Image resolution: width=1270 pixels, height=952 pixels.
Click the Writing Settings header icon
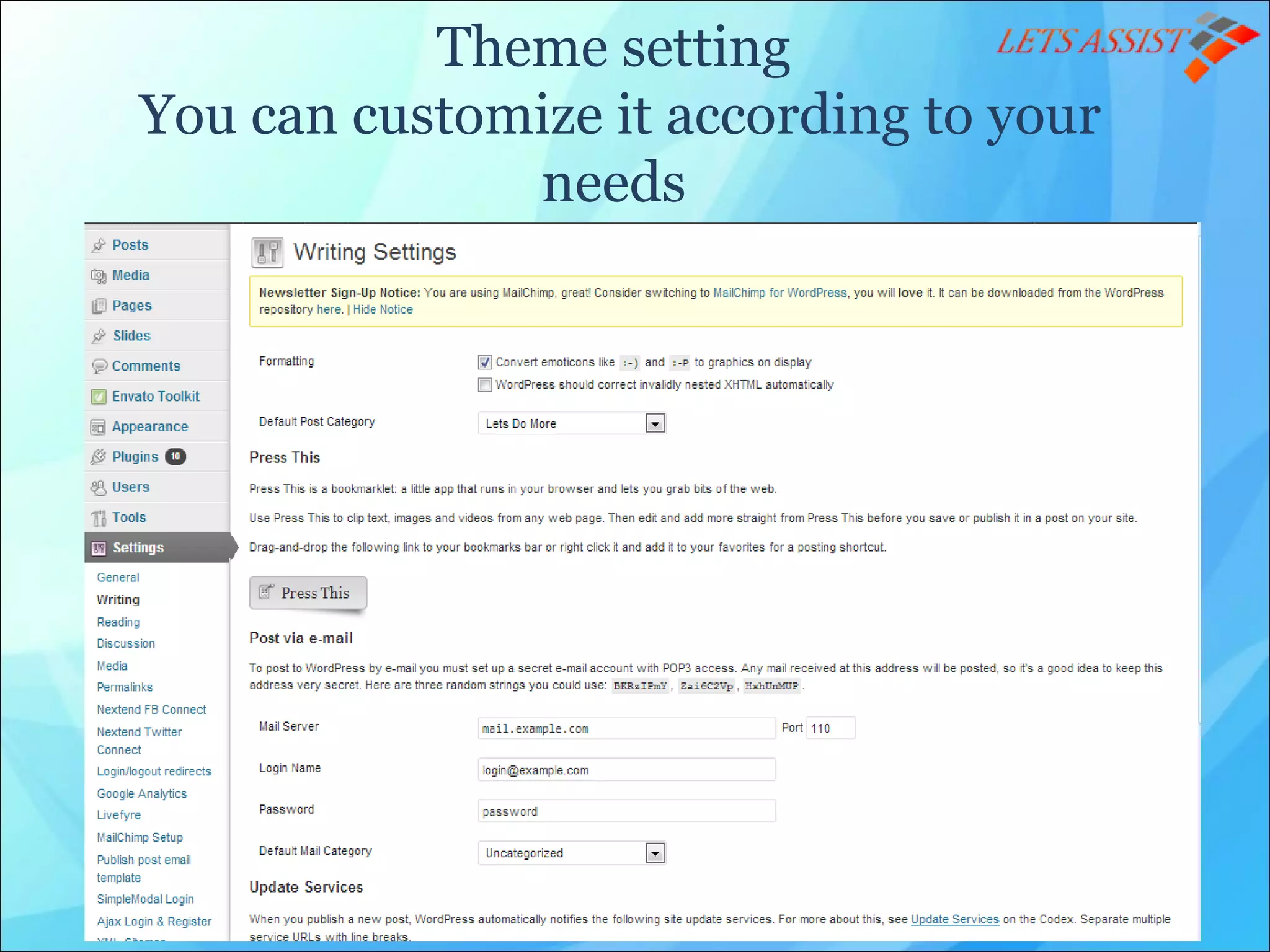click(x=267, y=253)
